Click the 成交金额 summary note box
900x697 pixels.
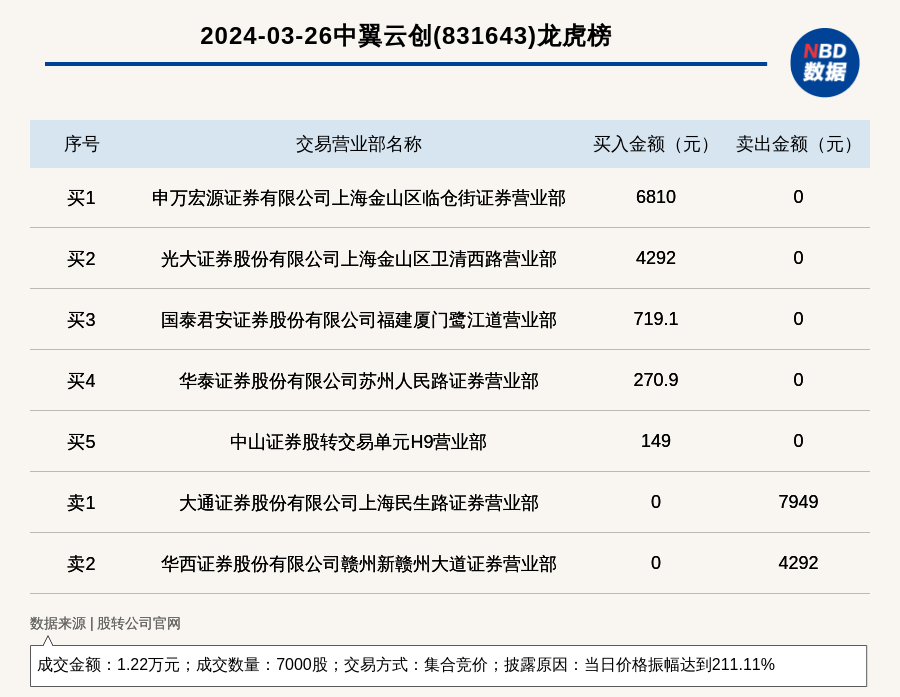[x=448, y=665]
